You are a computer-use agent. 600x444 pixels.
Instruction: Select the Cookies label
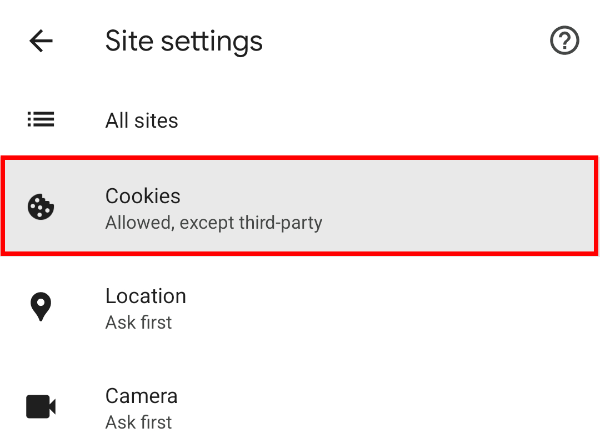point(143,195)
